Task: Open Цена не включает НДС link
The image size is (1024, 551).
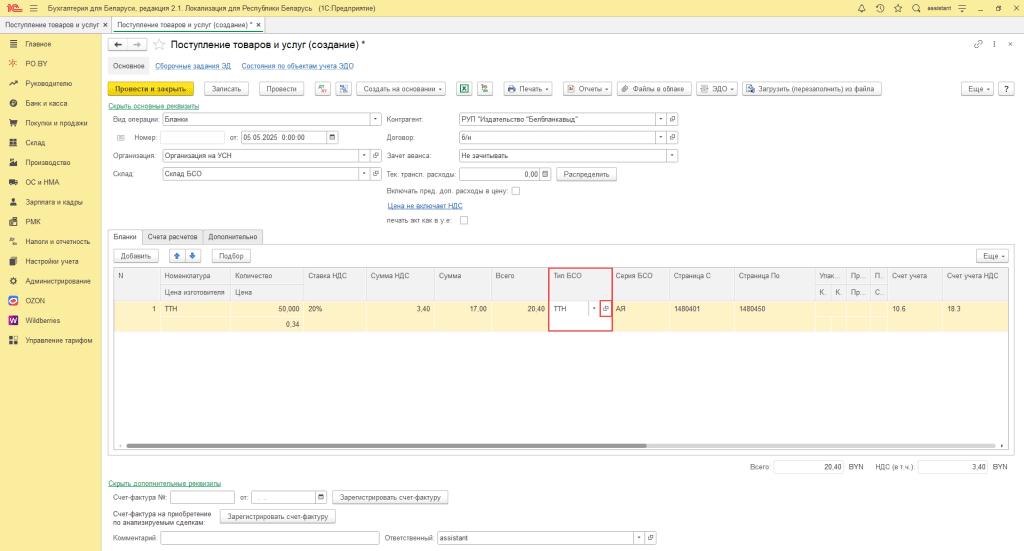Action: 425,206
